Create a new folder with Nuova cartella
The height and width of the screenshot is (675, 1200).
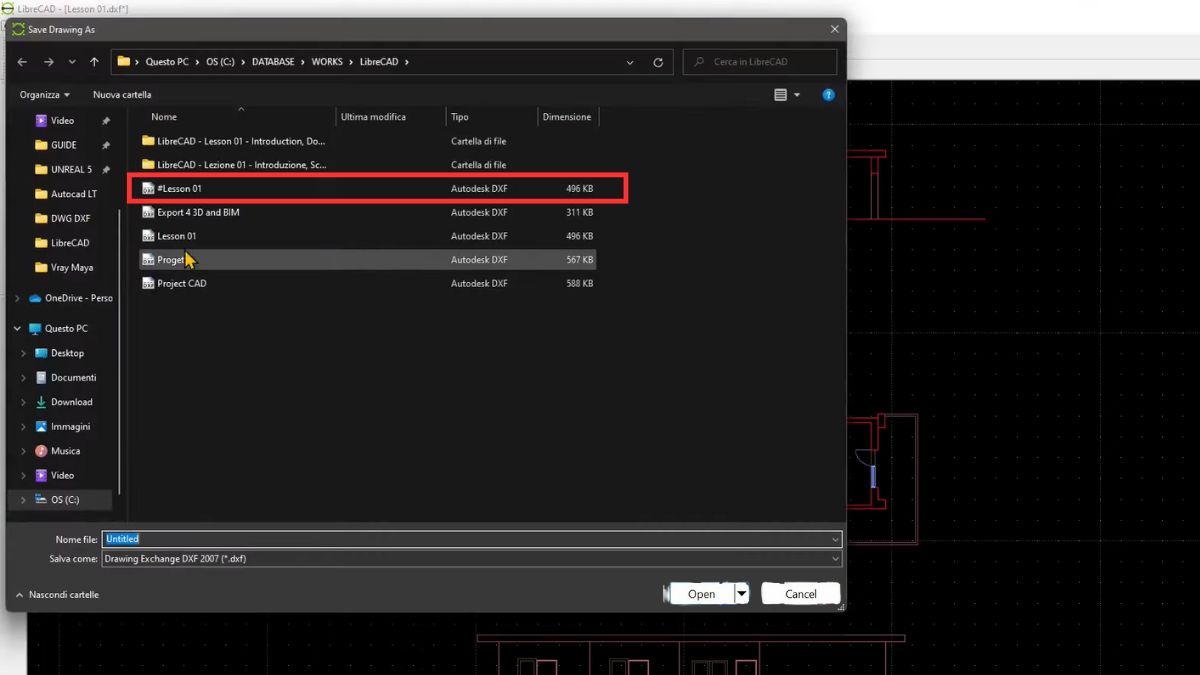(x=122, y=95)
